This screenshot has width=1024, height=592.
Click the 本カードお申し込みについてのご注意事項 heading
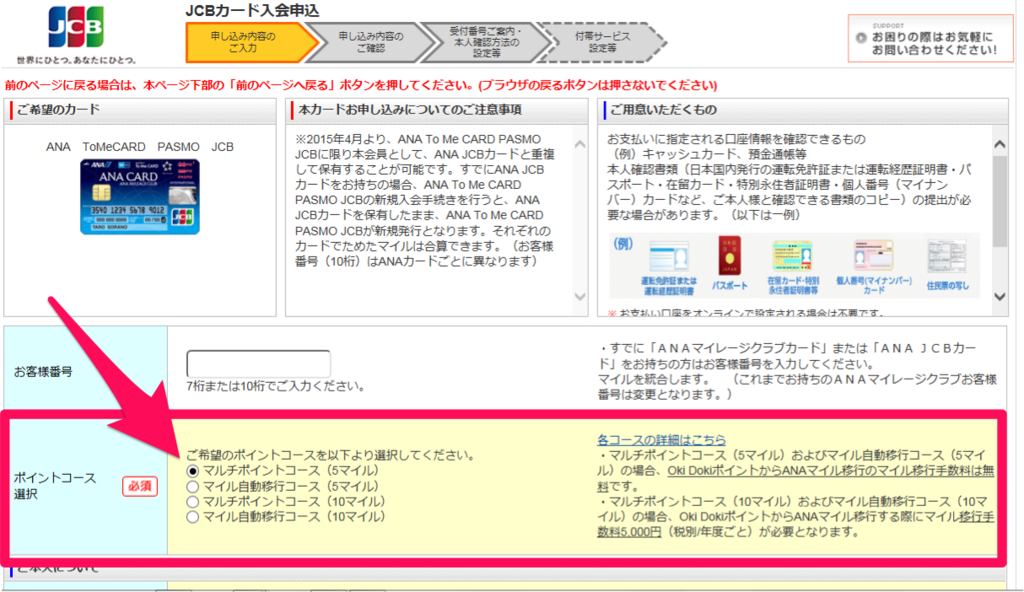click(x=410, y=110)
